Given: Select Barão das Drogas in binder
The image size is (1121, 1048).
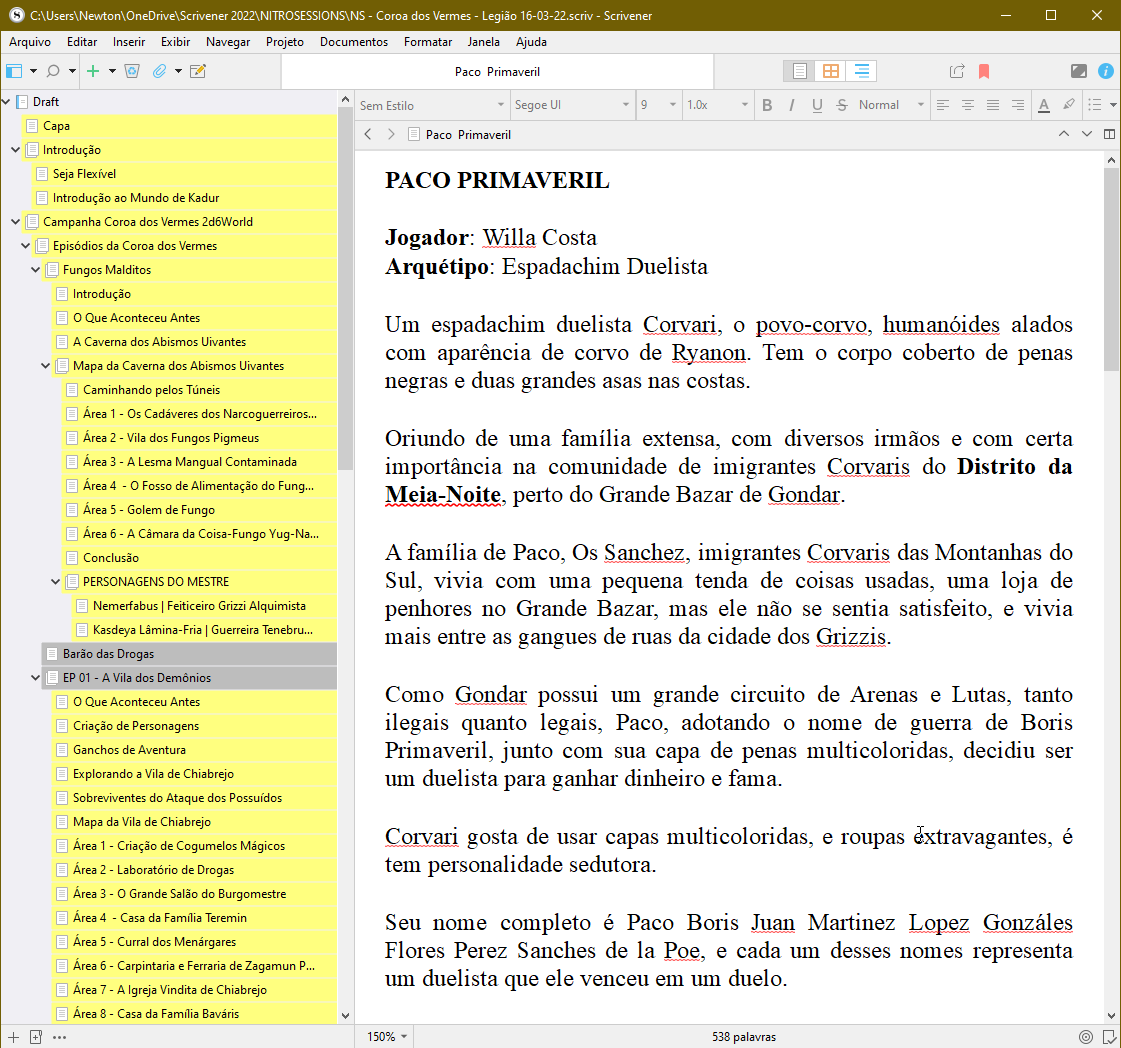Looking at the screenshot, I should 189,653.
